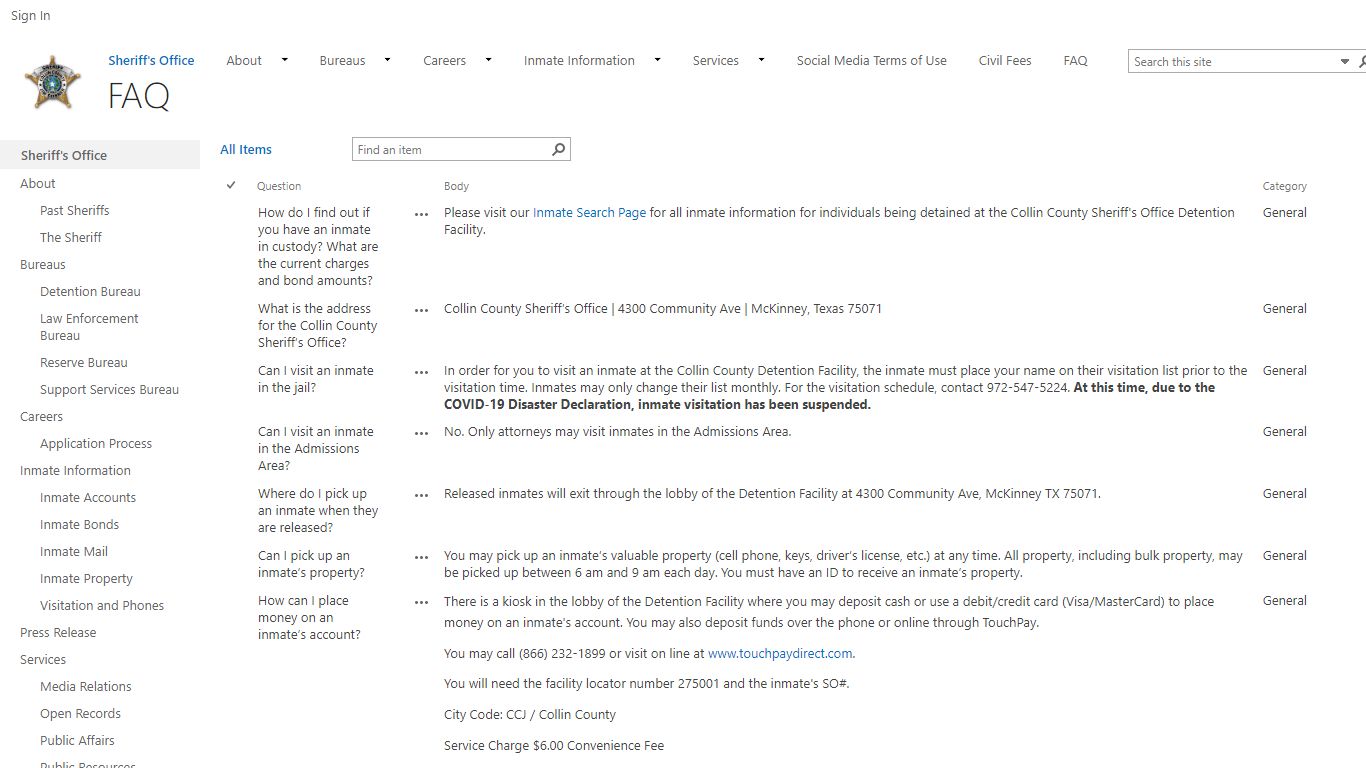Open Social Media Terms of Use page
Screen dimensions: 1366x768
[871, 60]
